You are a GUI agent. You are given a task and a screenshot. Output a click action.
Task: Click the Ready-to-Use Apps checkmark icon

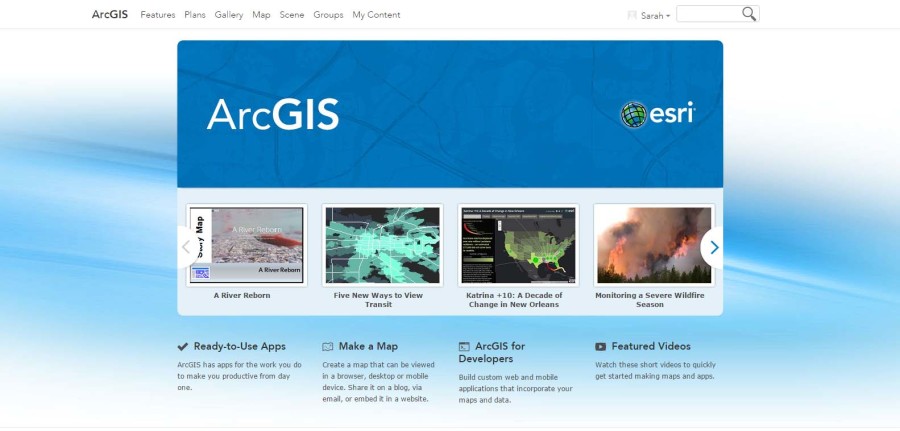tap(183, 346)
